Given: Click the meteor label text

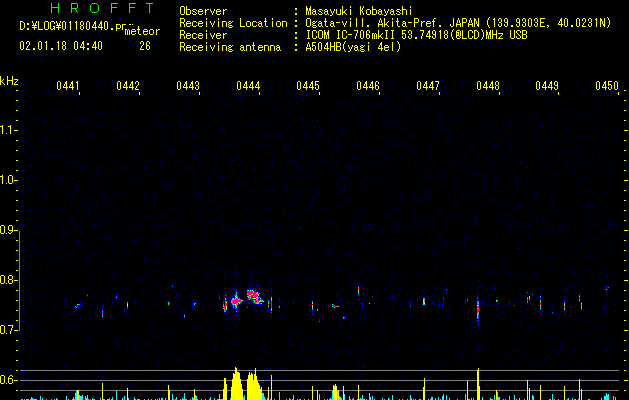Looking at the screenshot, I should coord(142,31).
